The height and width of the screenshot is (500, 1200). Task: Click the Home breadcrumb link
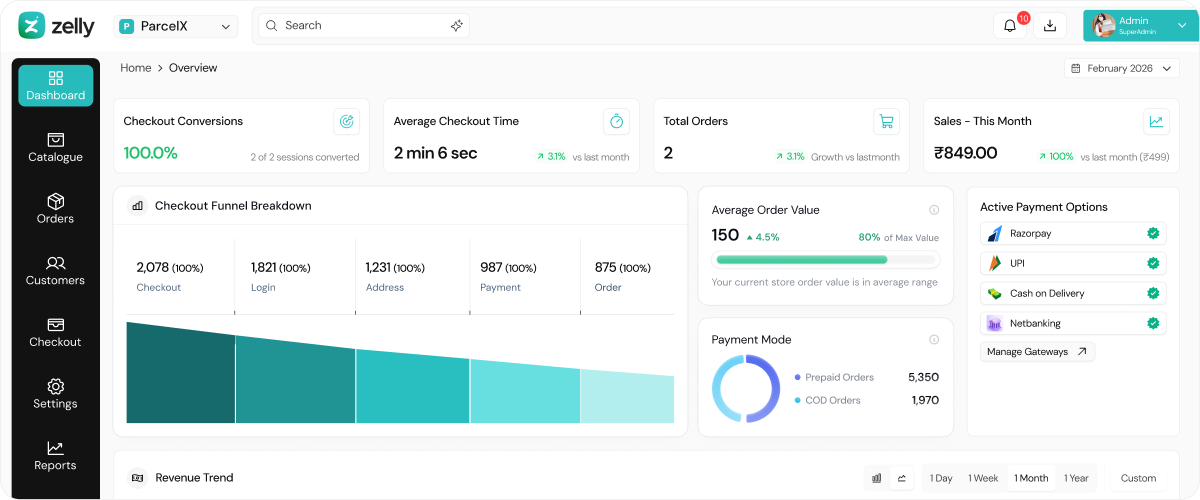coord(136,68)
